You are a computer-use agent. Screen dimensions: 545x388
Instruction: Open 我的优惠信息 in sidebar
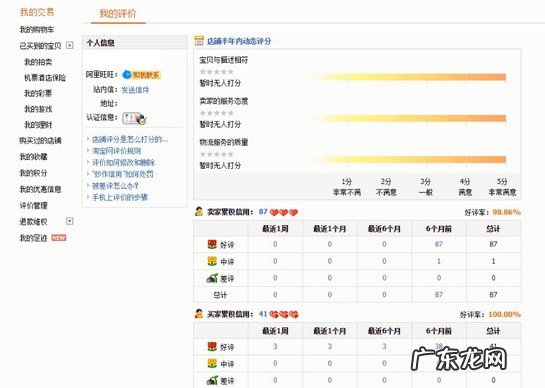pos(40,189)
